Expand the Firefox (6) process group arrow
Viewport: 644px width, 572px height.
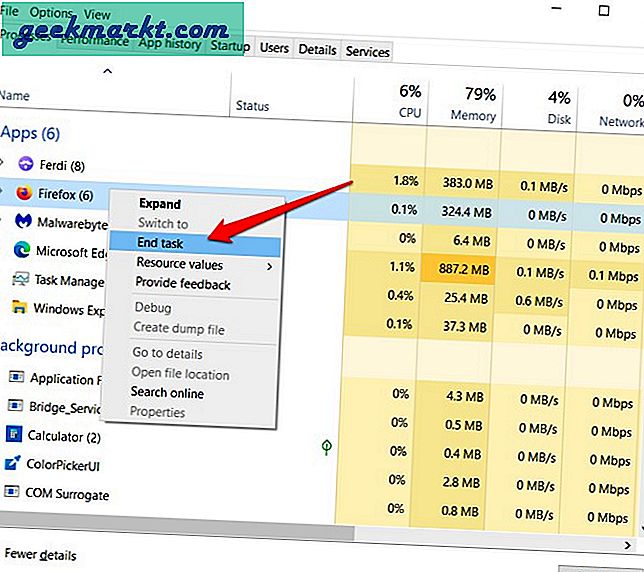2,191
